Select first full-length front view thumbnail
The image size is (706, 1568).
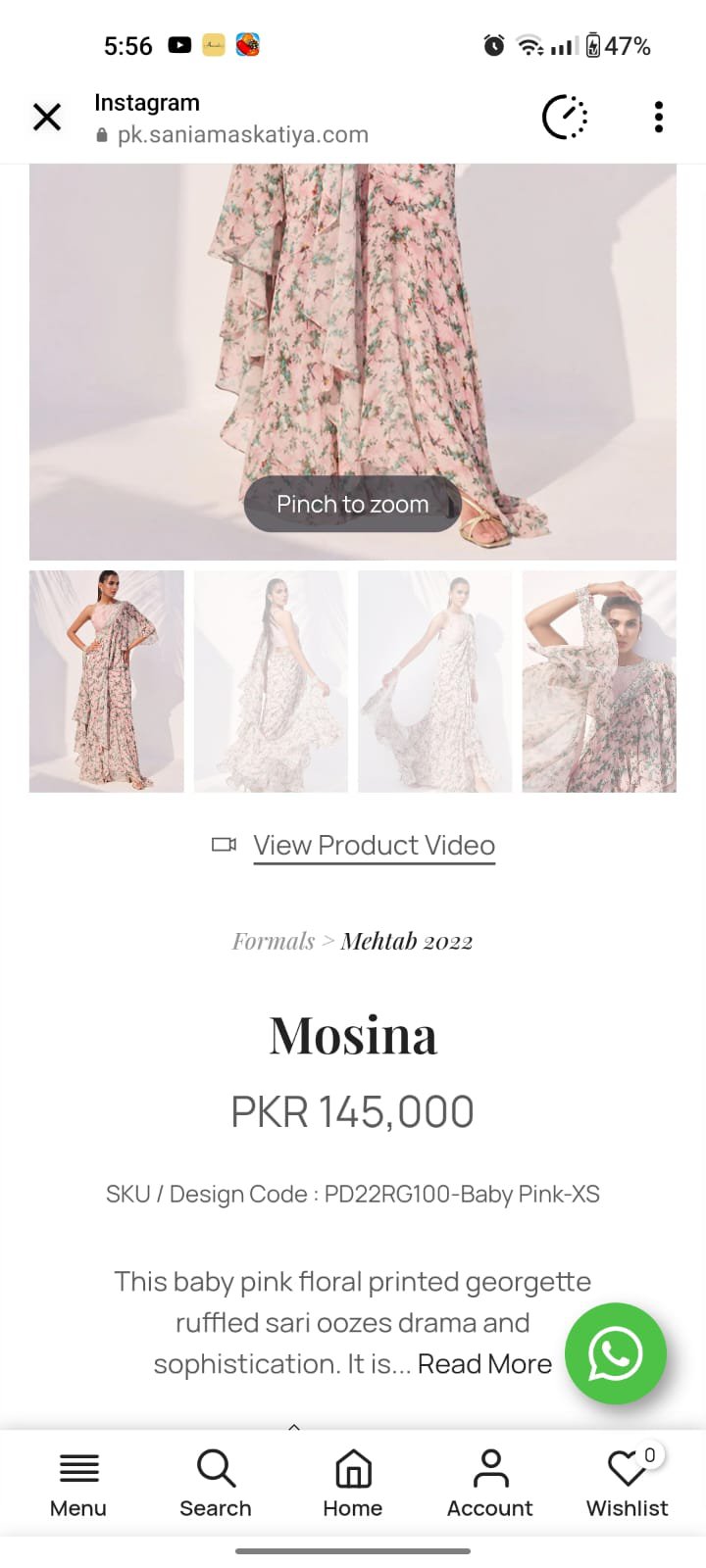[107, 681]
